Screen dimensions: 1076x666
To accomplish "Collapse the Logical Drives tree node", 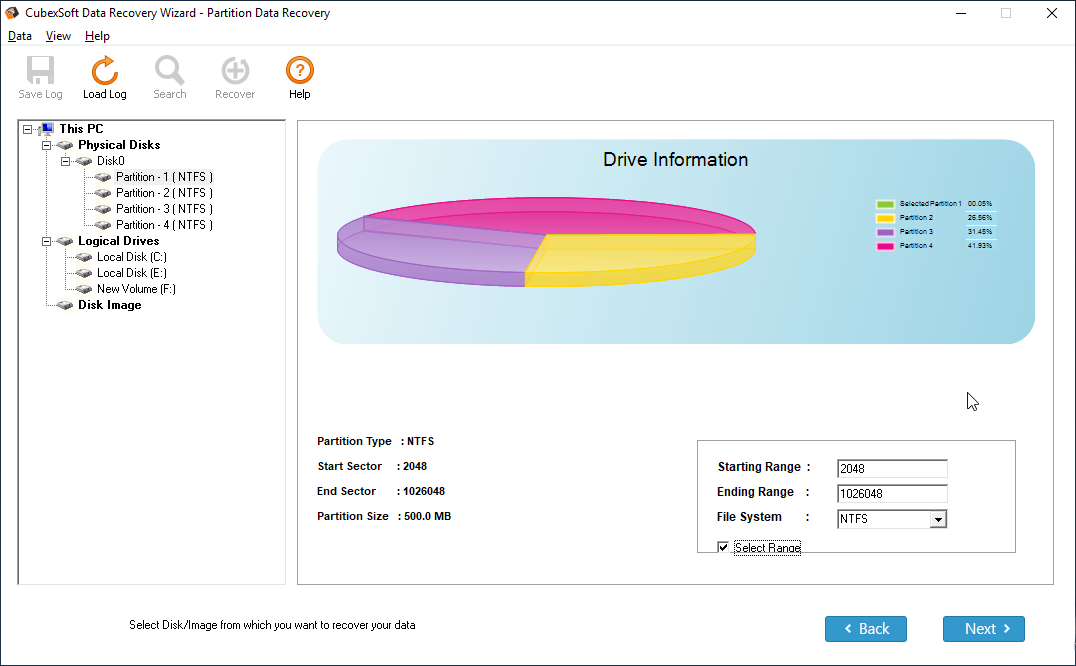I will coord(46,241).
